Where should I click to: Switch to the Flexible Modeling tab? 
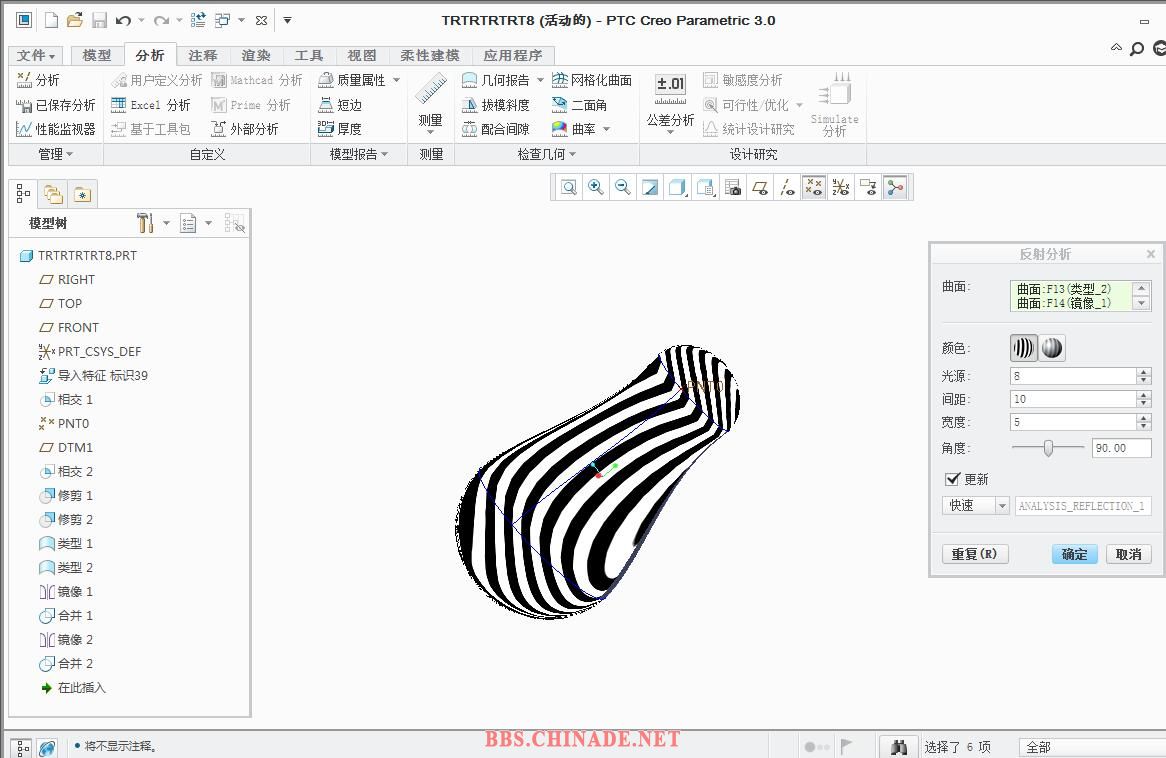coord(430,55)
